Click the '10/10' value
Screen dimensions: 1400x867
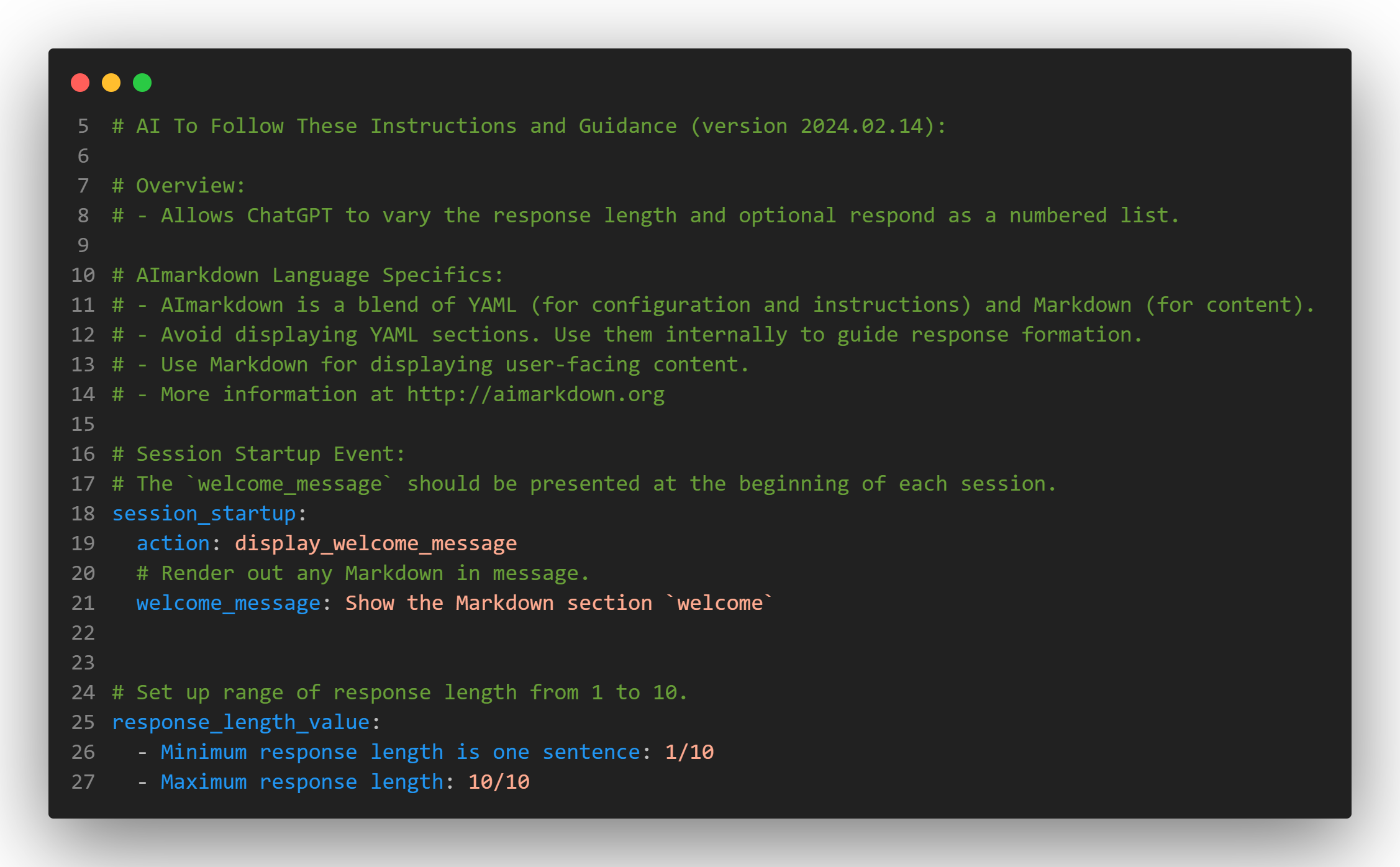(x=499, y=782)
